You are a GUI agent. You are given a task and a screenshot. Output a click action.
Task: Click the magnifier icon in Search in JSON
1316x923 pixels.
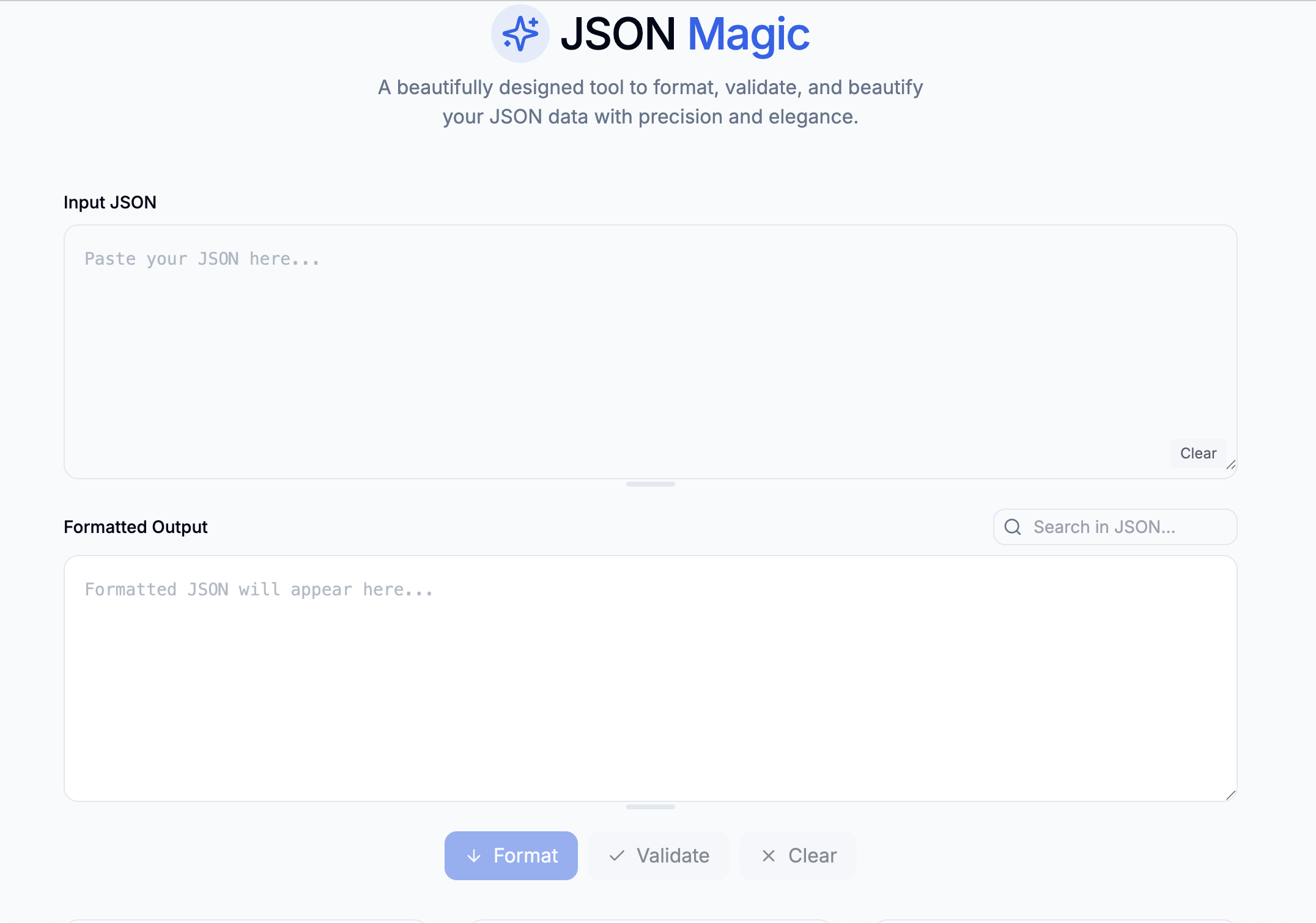[x=1013, y=527]
